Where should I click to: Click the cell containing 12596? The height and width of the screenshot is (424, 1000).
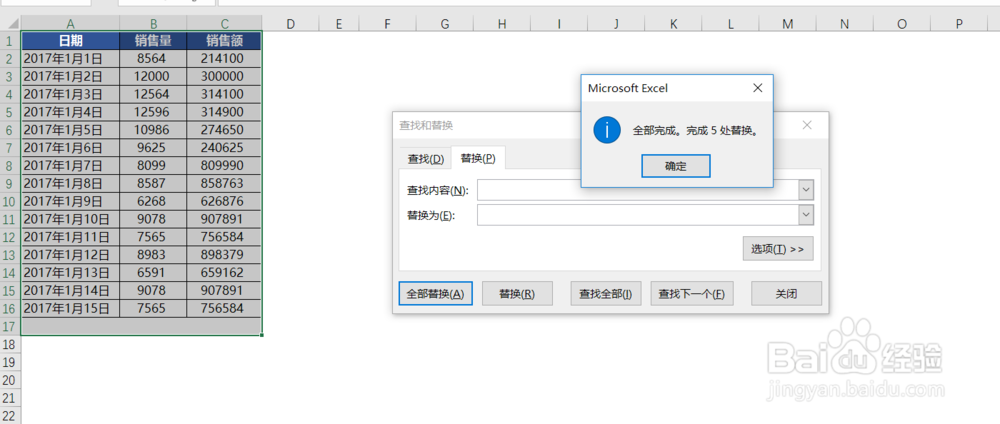153,112
